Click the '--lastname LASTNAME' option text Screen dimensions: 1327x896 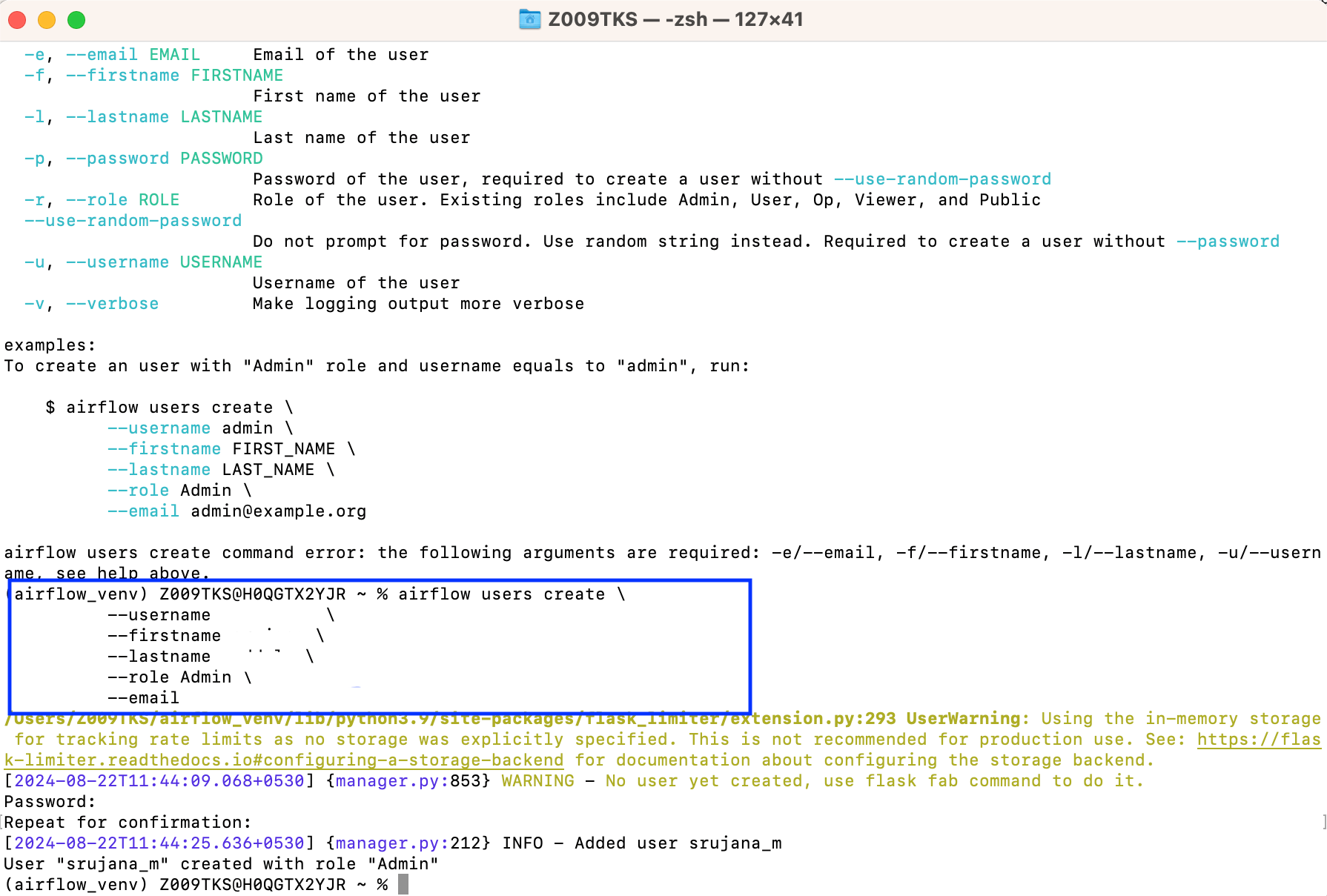[x=164, y=117]
